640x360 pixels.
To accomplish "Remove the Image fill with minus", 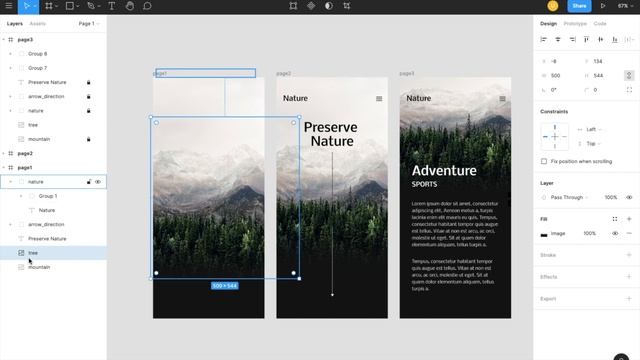I will tap(629, 233).
